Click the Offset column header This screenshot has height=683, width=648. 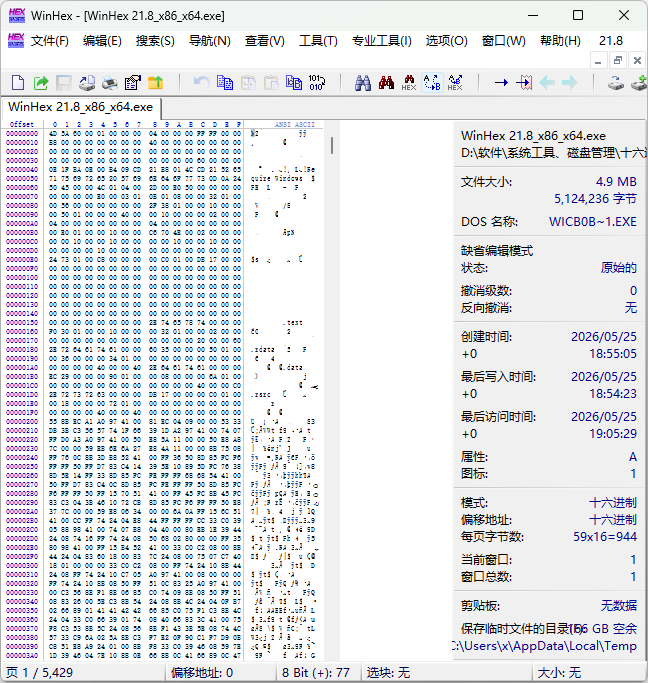click(x=21, y=124)
